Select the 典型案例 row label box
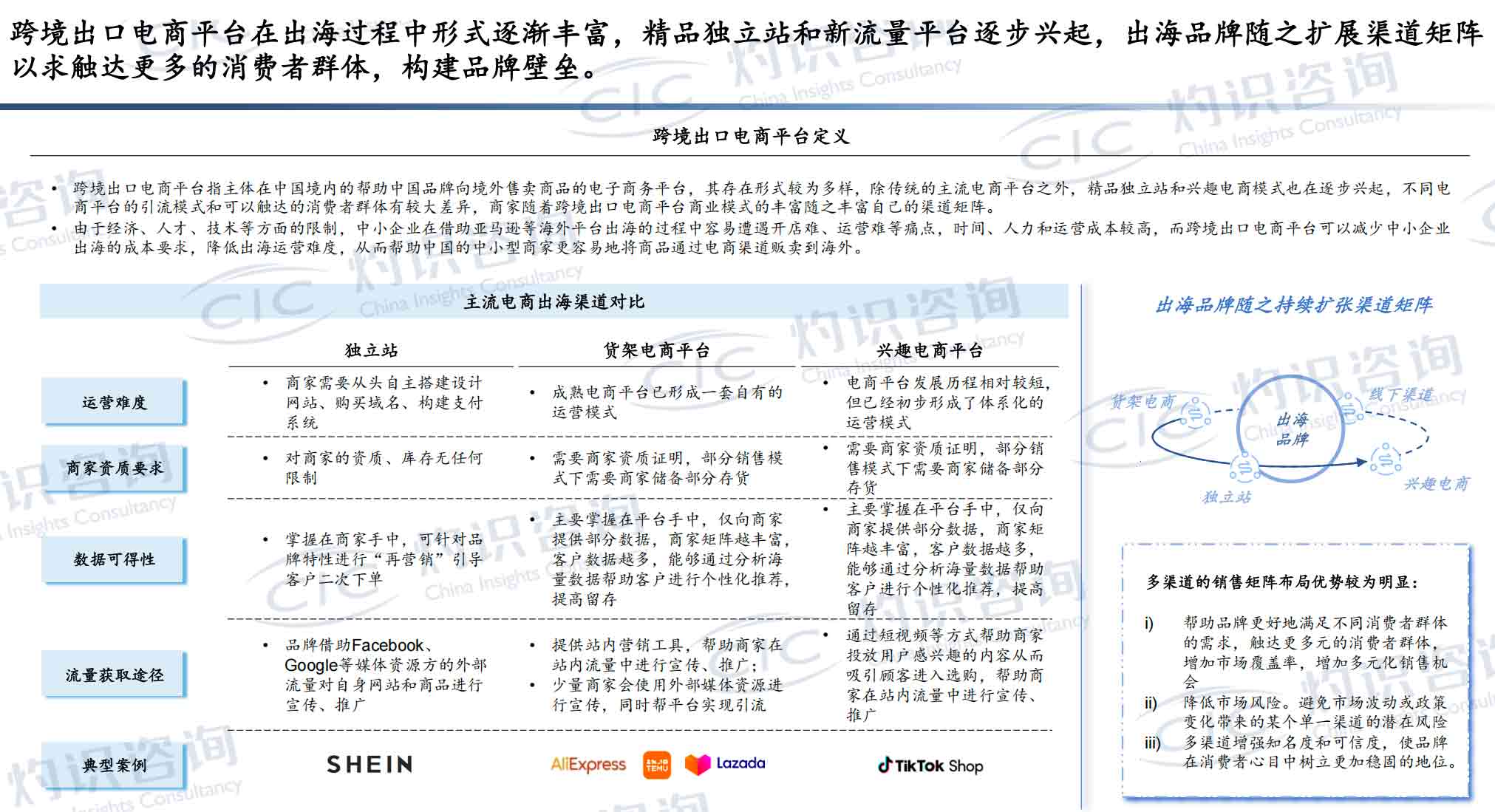The width and height of the screenshot is (1495, 812). (x=113, y=765)
